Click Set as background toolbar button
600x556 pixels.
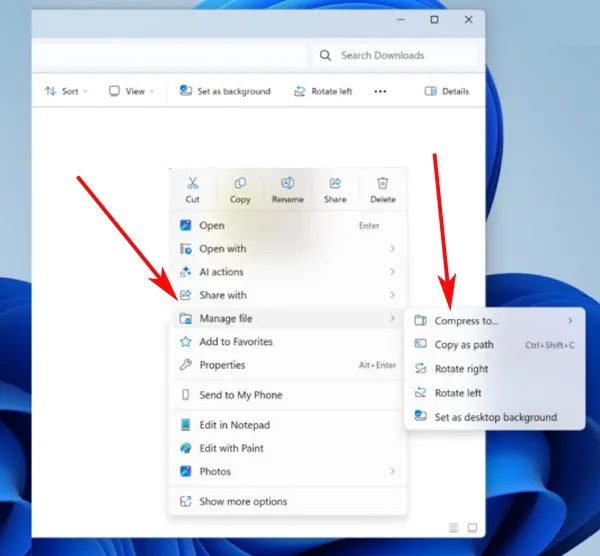pyautogui.click(x=225, y=91)
